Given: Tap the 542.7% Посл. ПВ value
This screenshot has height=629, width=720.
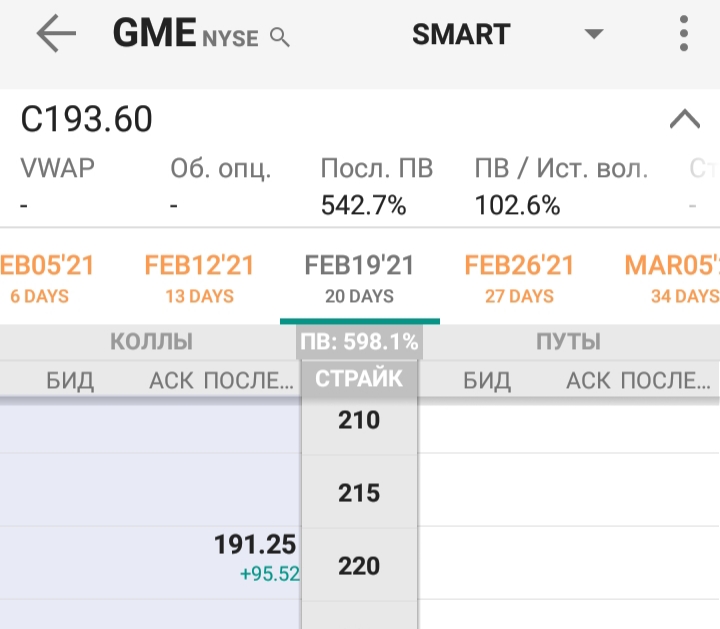Looking at the screenshot, I should [x=363, y=205].
